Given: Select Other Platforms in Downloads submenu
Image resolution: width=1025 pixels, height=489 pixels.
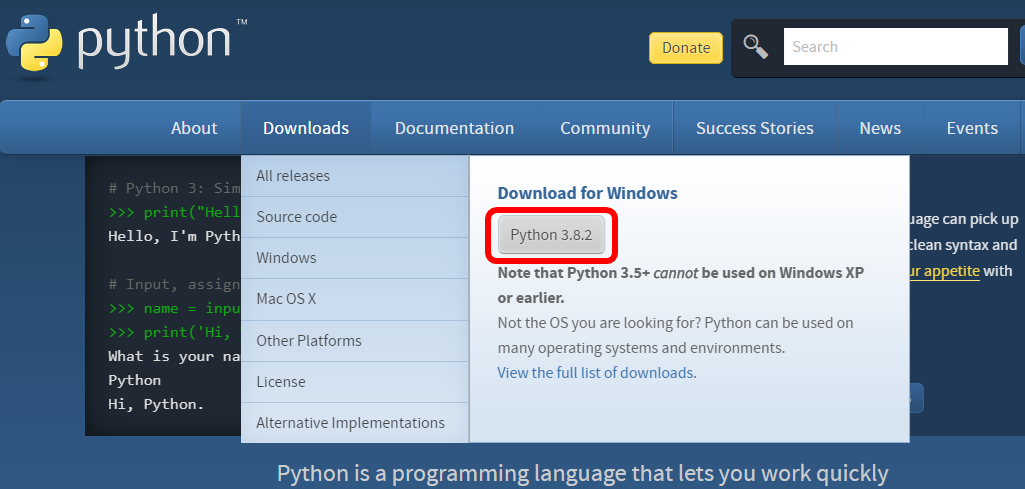Looking at the screenshot, I should click(x=355, y=341).
